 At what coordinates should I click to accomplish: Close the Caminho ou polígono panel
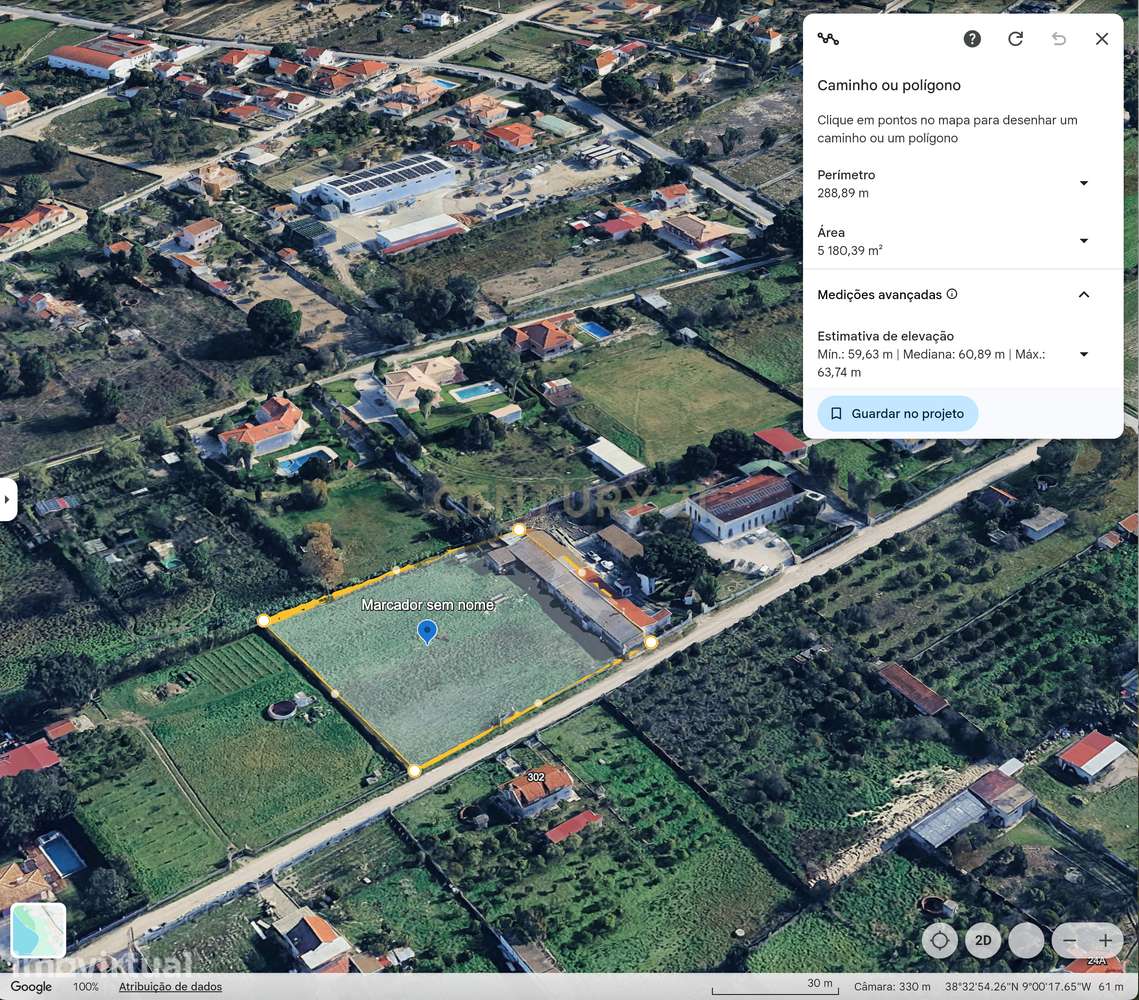click(1102, 38)
